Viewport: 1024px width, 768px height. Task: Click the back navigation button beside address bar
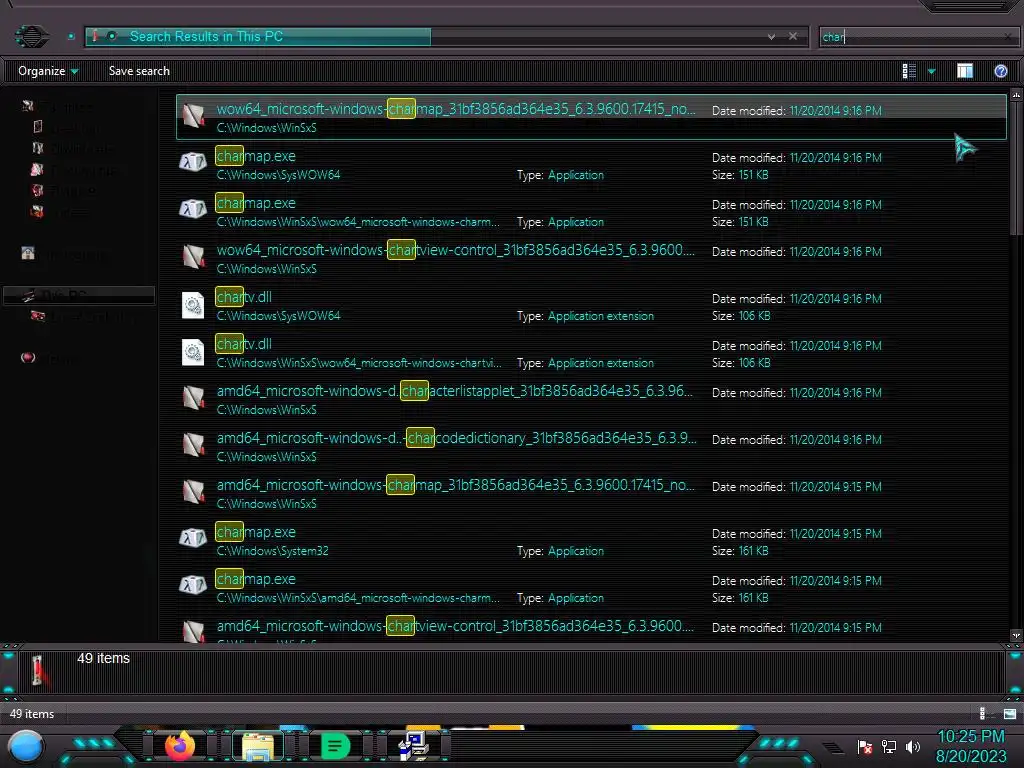point(31,36)
